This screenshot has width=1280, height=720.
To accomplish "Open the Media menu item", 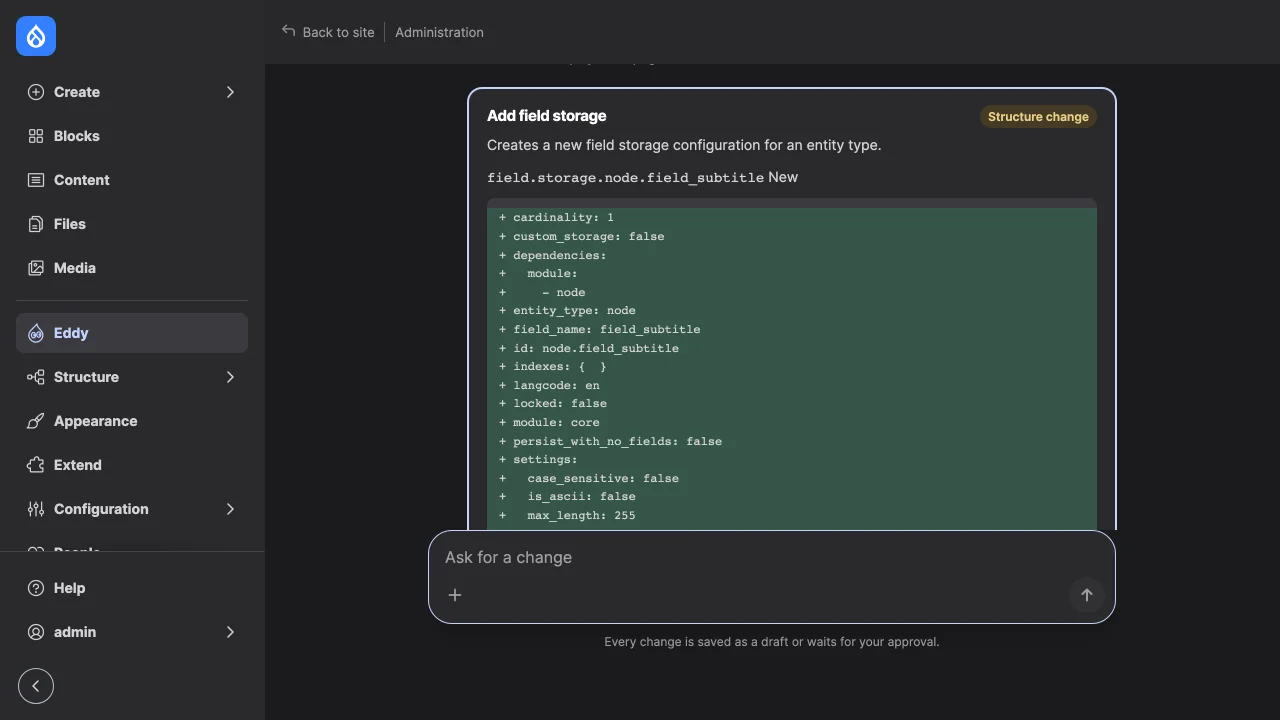I will click(x=132, y=268).
